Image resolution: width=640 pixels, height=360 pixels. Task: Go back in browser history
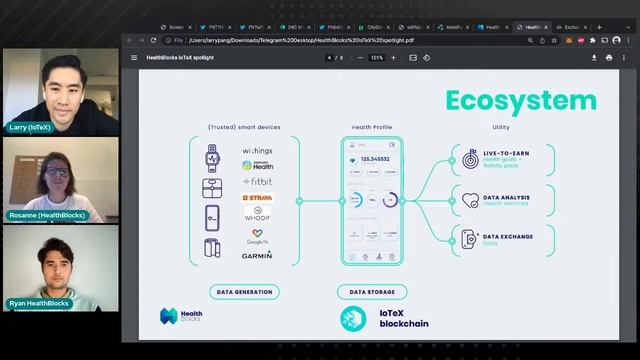click(x=130, y=40)
